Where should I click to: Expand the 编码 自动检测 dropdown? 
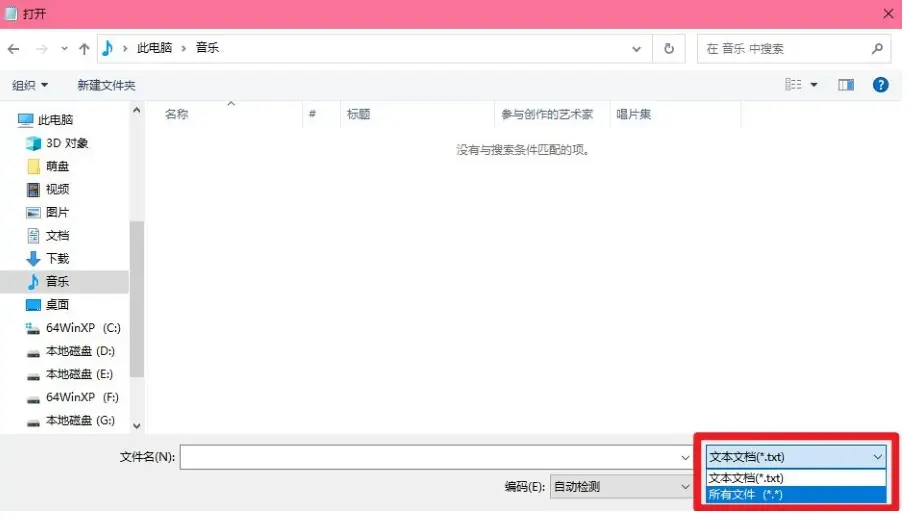[x=620, y=487]
